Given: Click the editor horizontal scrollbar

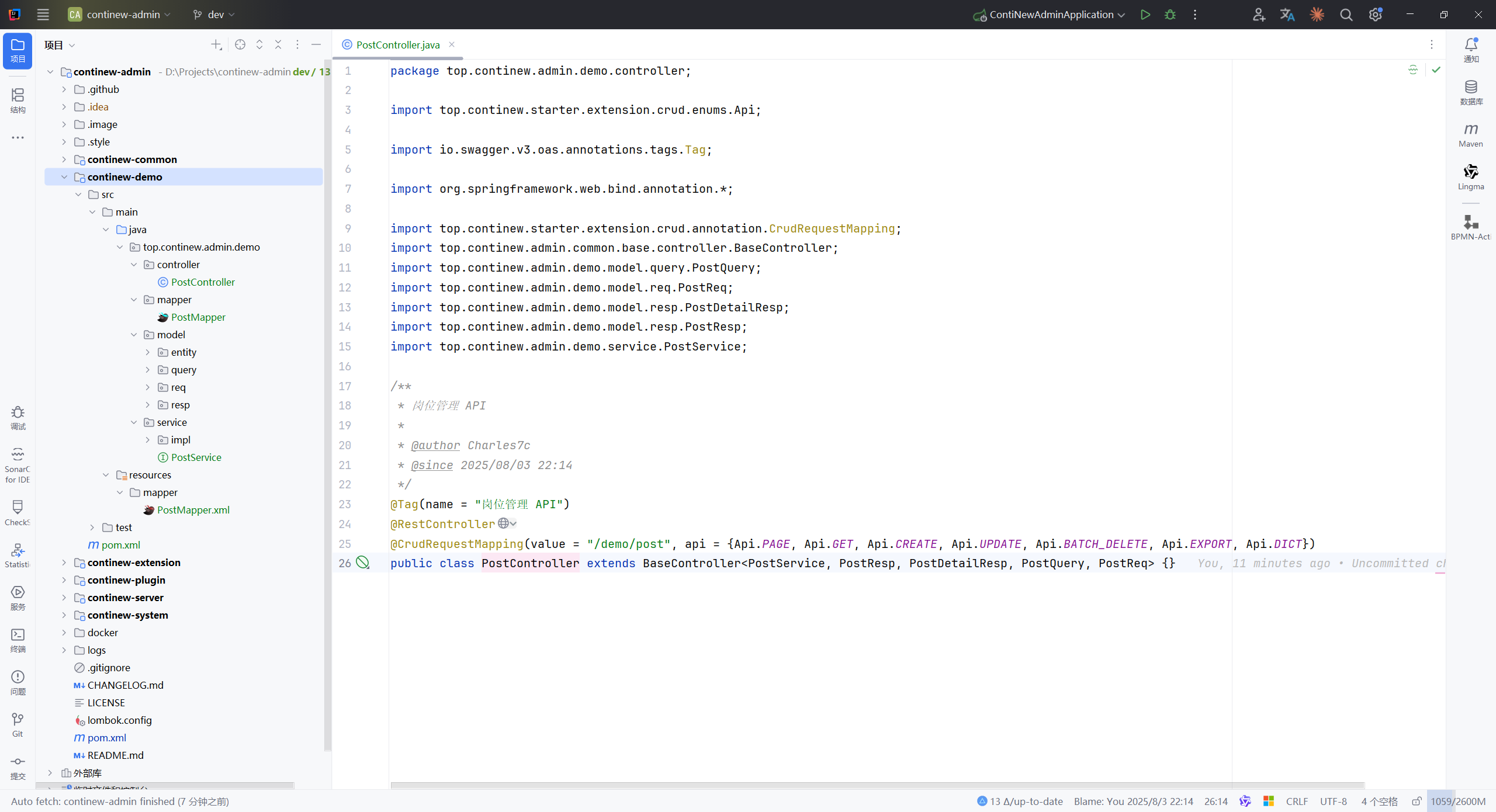Looking at the screenshot, I should tap(878, 785).
